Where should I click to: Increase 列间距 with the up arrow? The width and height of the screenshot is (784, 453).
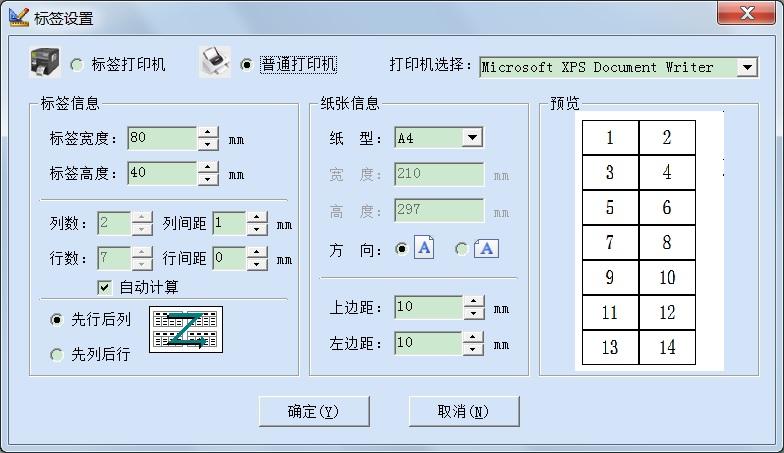tap(257, 217)
